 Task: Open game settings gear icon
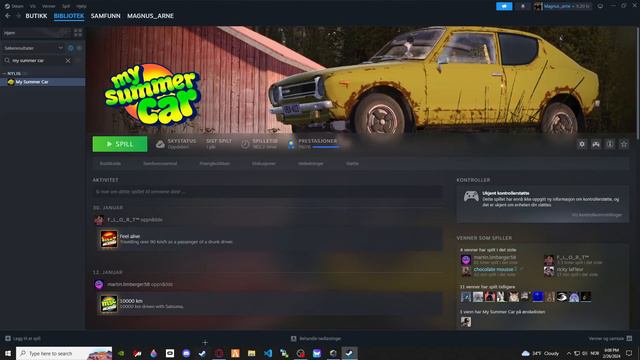point(582,144)
